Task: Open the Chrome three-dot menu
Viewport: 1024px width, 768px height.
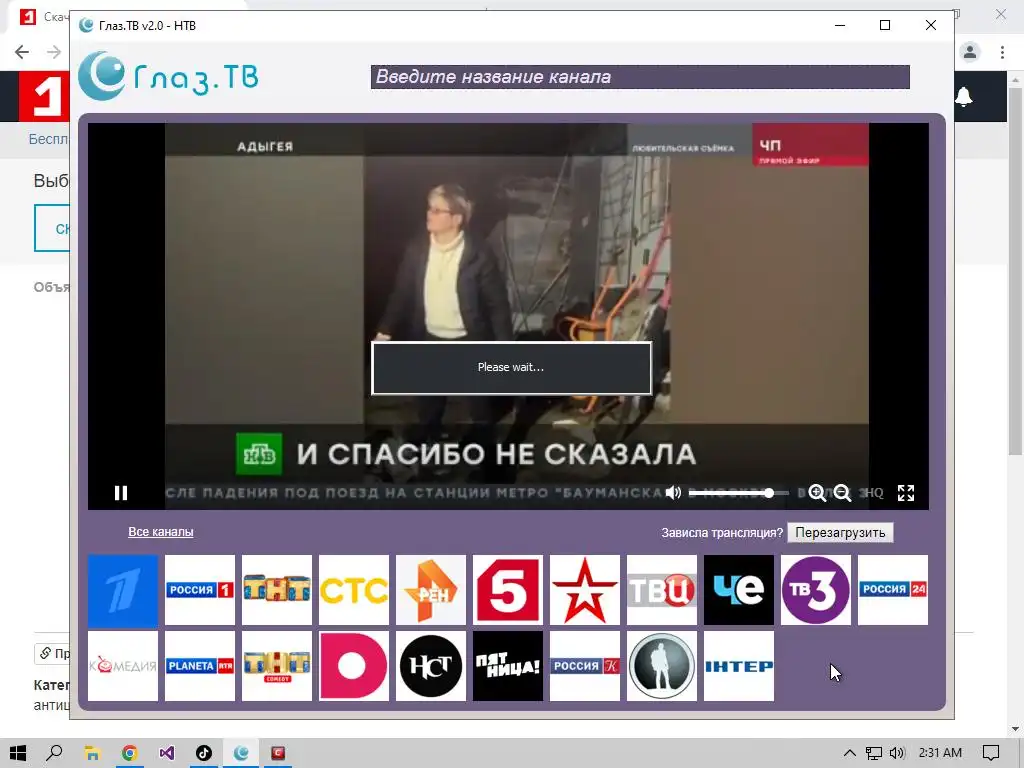Action: 1002,52
